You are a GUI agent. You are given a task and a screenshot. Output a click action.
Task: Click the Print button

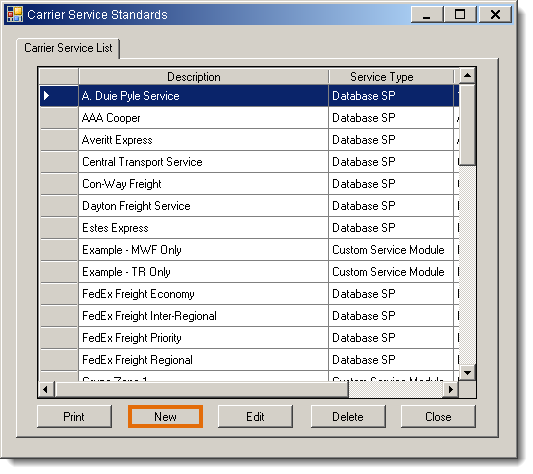coord(74,416)
